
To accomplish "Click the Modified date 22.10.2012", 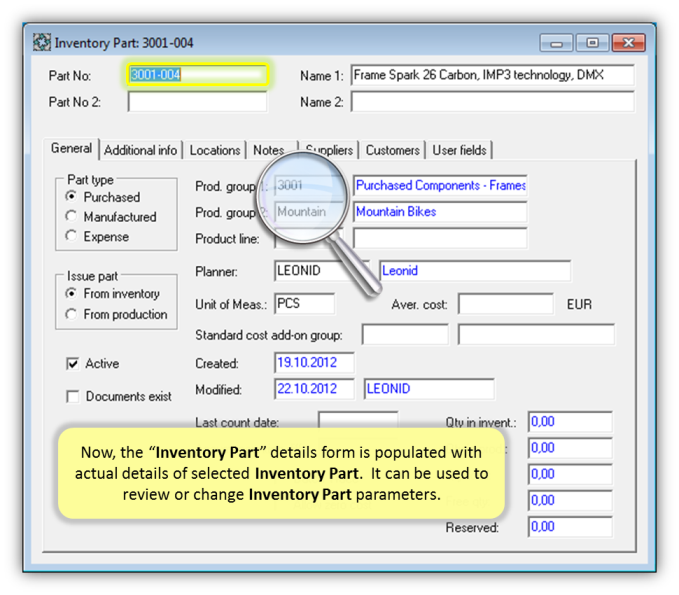I will coord(314,389).
